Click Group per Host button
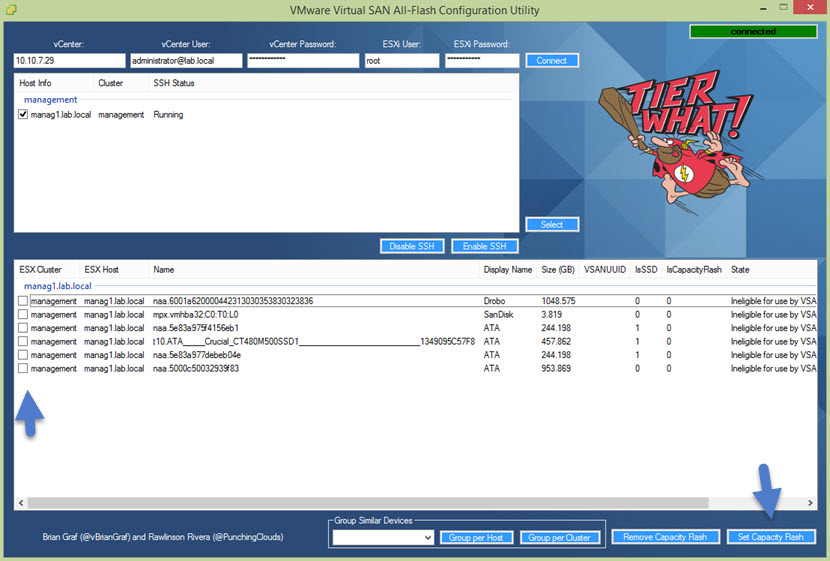The height and width of the screenshot is (561, 830). point(476,538)
